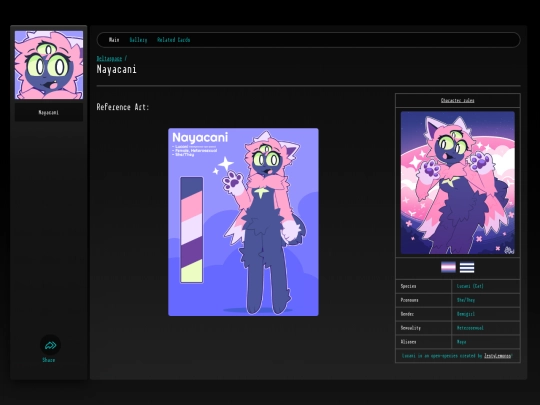Open the Nayacani profile avatar image
The height and width of the screenshot is (405, 540).
49,65
